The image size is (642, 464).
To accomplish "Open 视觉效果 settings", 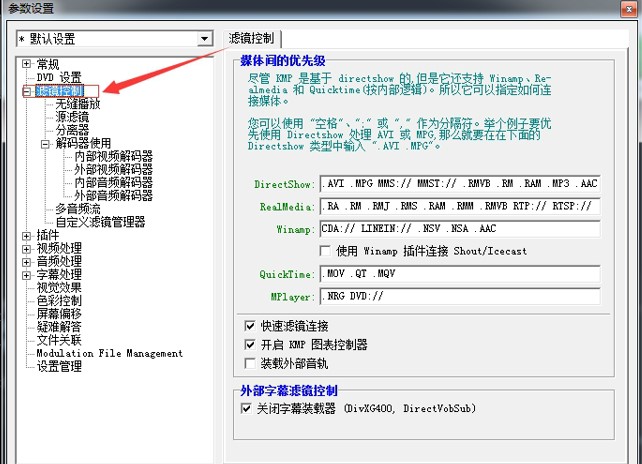I will 59,287.
